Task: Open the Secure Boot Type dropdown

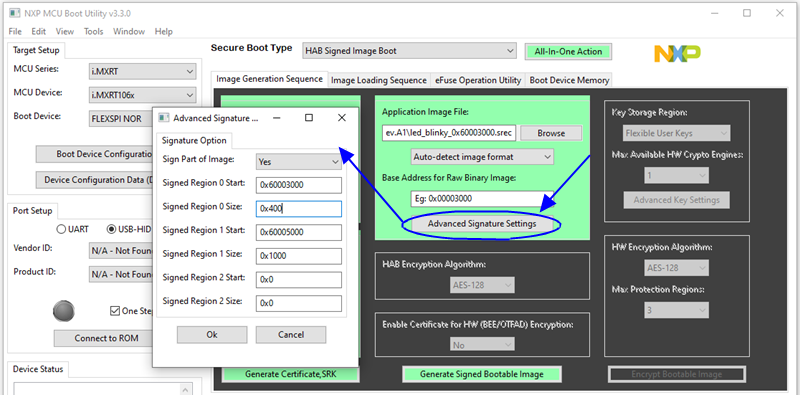Action: click(x=409, y=51)
